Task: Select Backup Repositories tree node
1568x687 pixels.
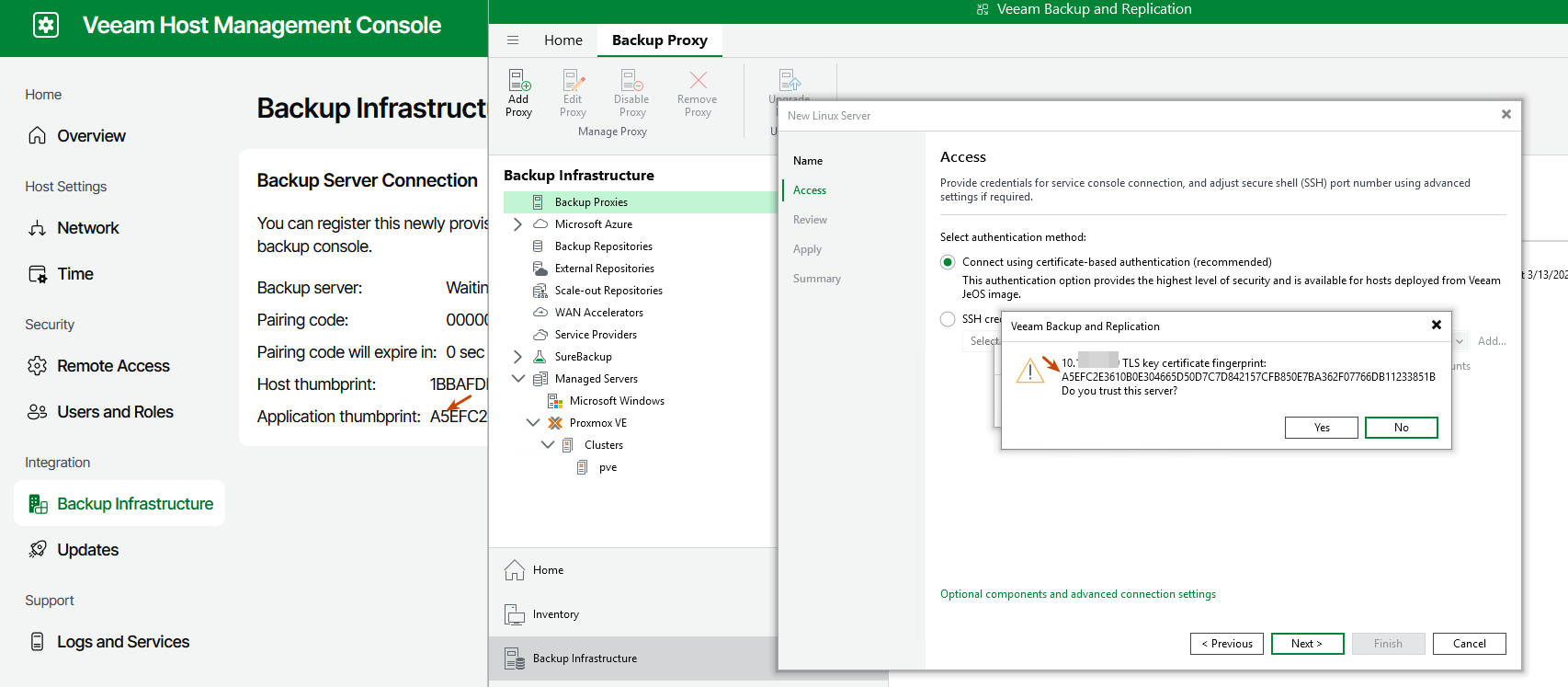Action: pyautogui.click(x=603, y=246)
